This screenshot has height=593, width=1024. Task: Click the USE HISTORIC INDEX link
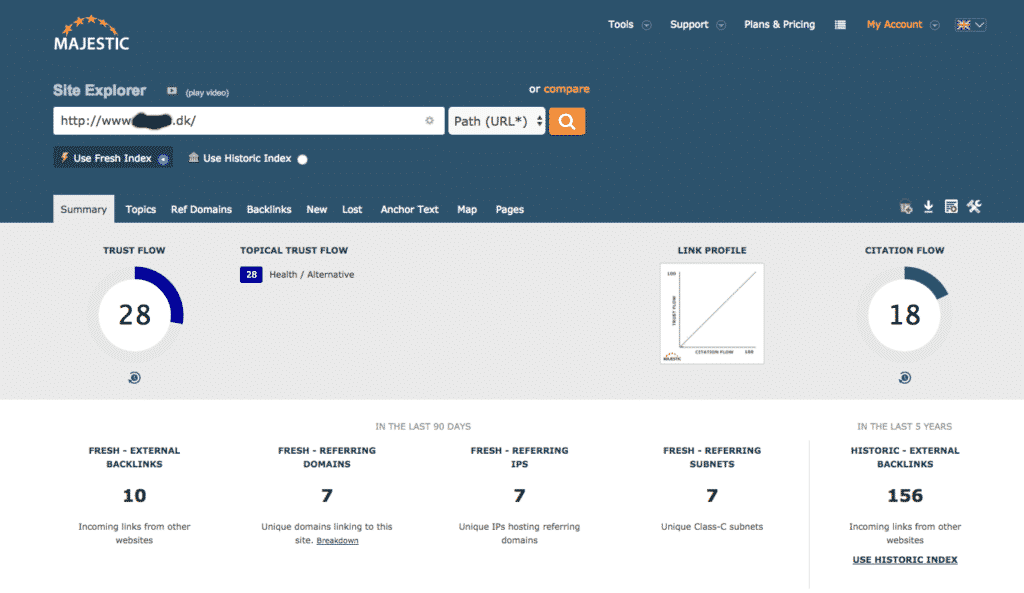pos(904,560)
